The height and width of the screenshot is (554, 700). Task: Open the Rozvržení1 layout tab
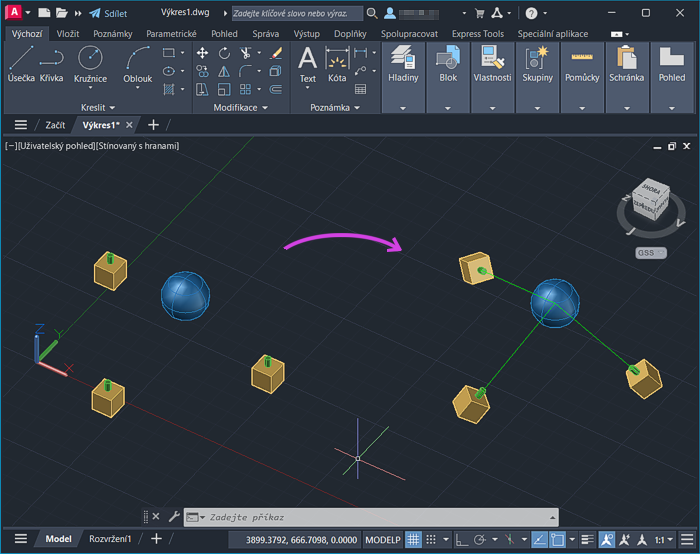coord(110,540)
